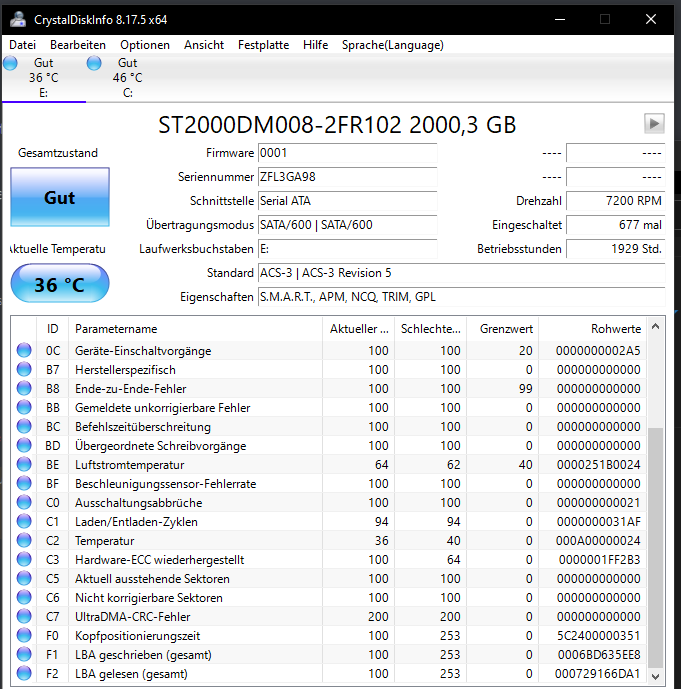Select the LBA geschrieben (gesamt) row
The image size is (681, 689).
click(329, 655)
